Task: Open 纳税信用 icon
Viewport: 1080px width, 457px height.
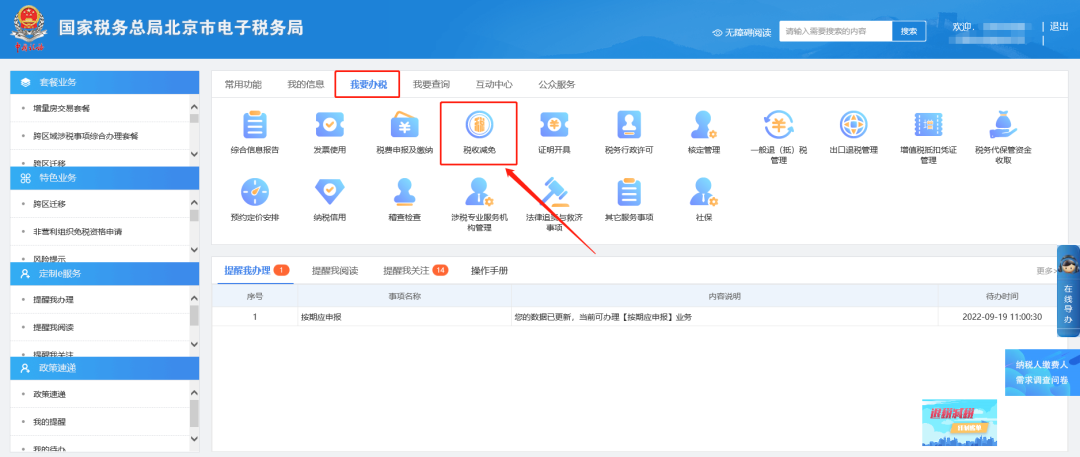Action: coord(329,192)
